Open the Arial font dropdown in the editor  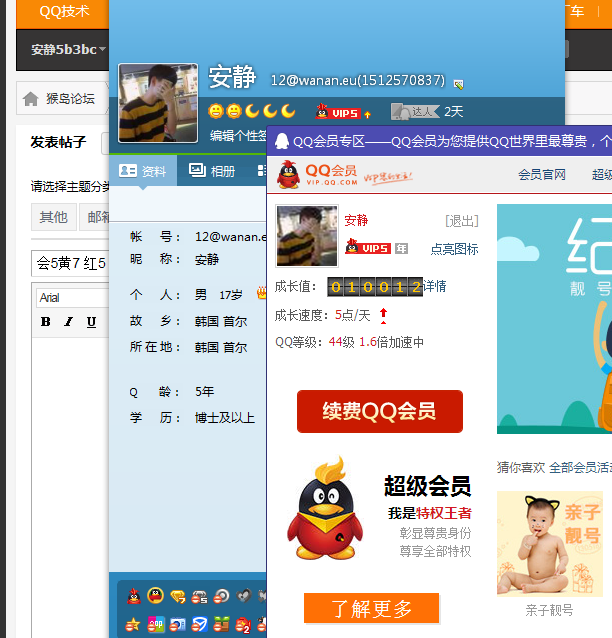click(x=72, y=298)
